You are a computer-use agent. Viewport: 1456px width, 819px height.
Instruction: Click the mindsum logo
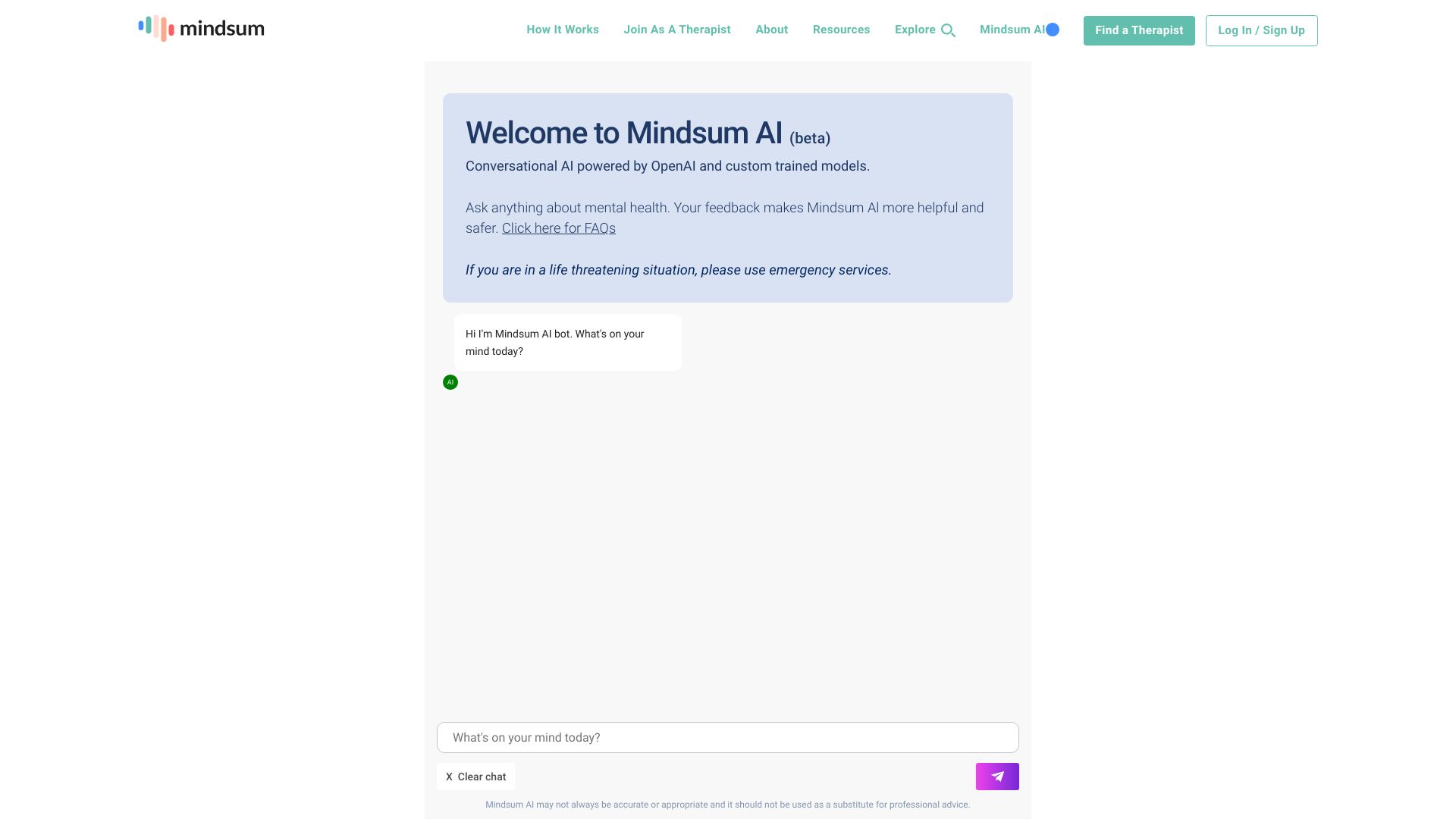pyautogui.click(x=201, y=29)
